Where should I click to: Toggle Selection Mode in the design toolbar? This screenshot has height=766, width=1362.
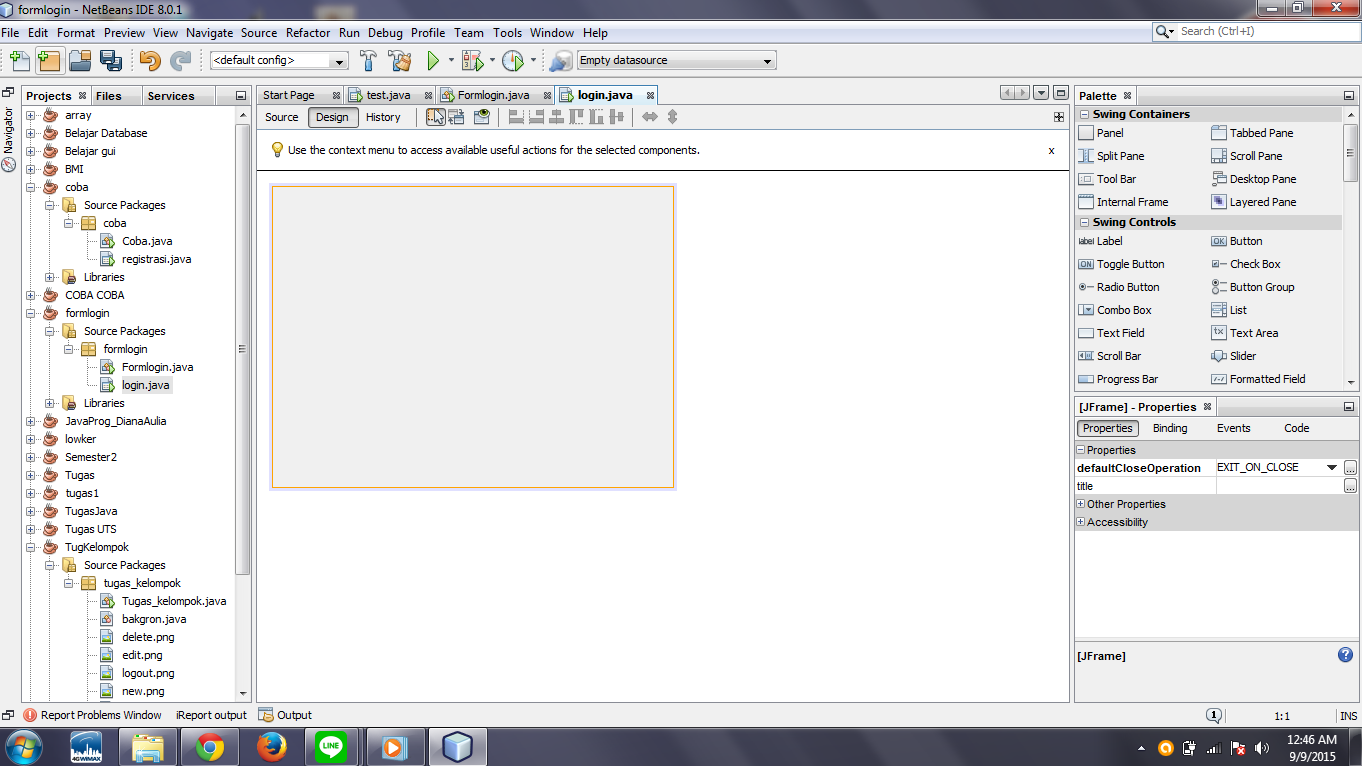pos(434,117)
